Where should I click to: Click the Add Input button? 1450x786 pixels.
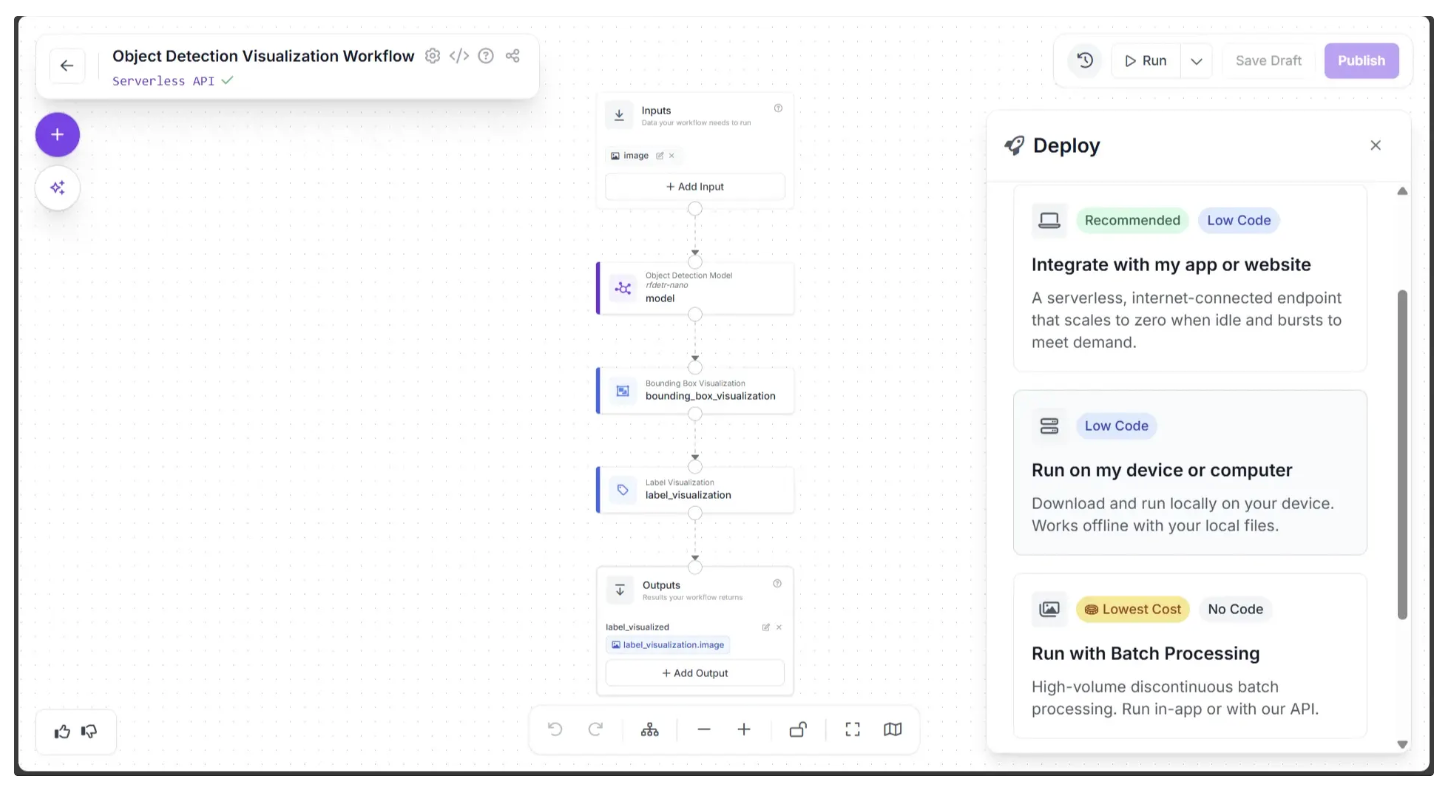(x=695, y=187)
